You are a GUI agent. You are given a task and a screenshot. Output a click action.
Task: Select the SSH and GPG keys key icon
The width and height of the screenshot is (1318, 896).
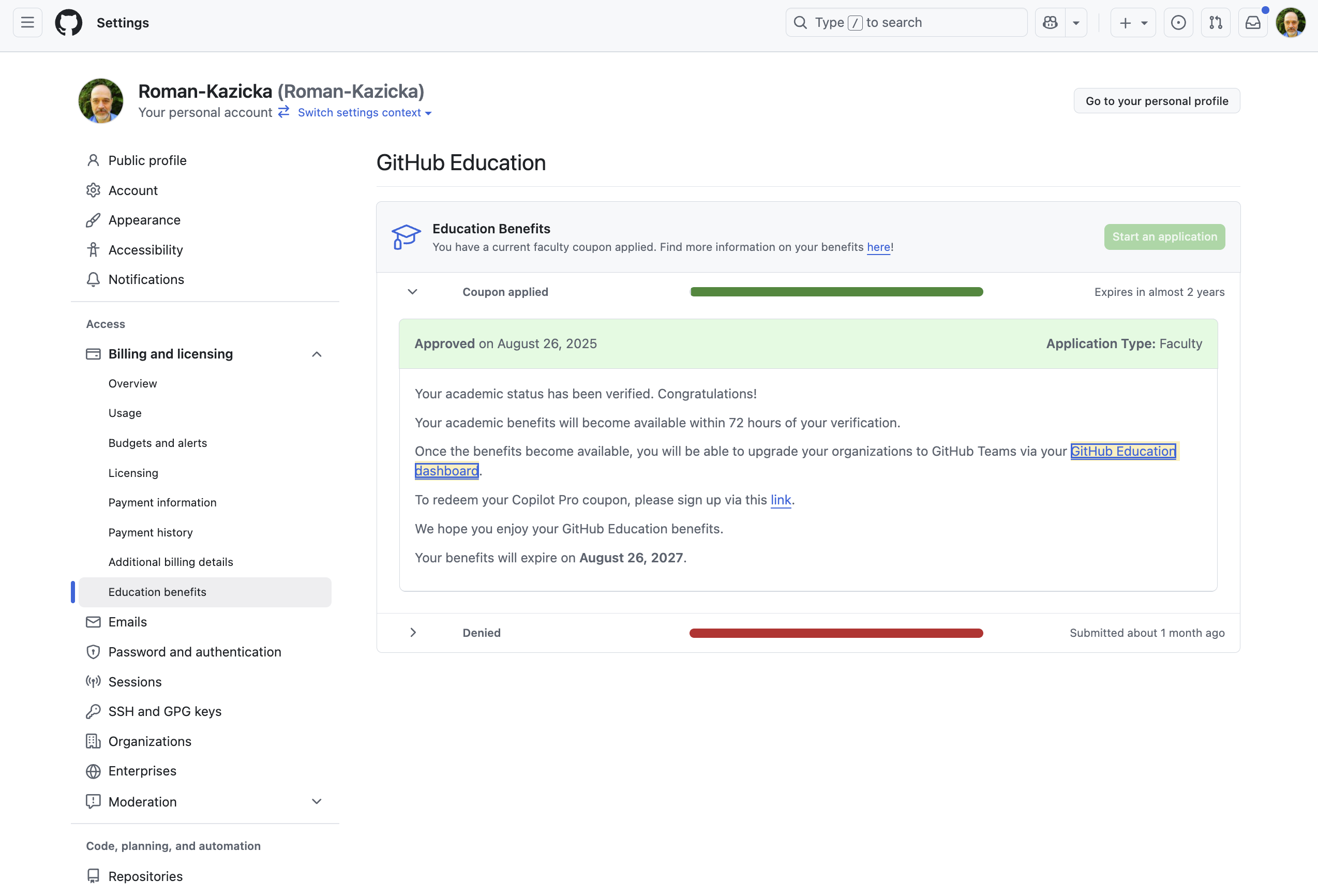coord(93,711)
